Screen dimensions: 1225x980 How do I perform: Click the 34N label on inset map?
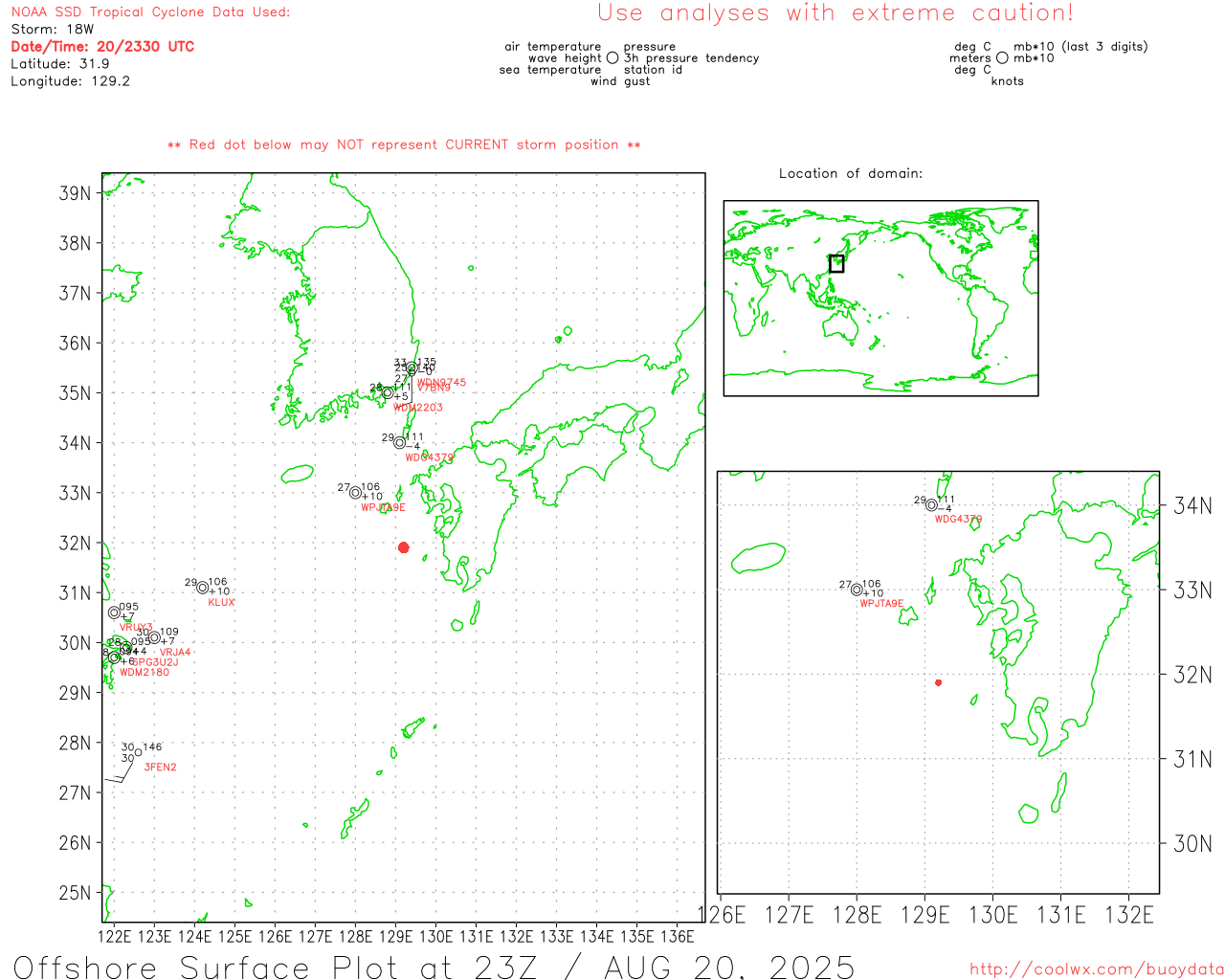1192,506
